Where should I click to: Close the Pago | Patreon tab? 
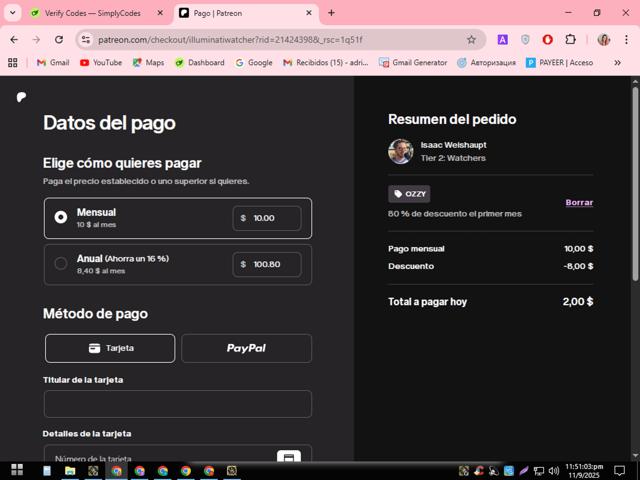309,13
